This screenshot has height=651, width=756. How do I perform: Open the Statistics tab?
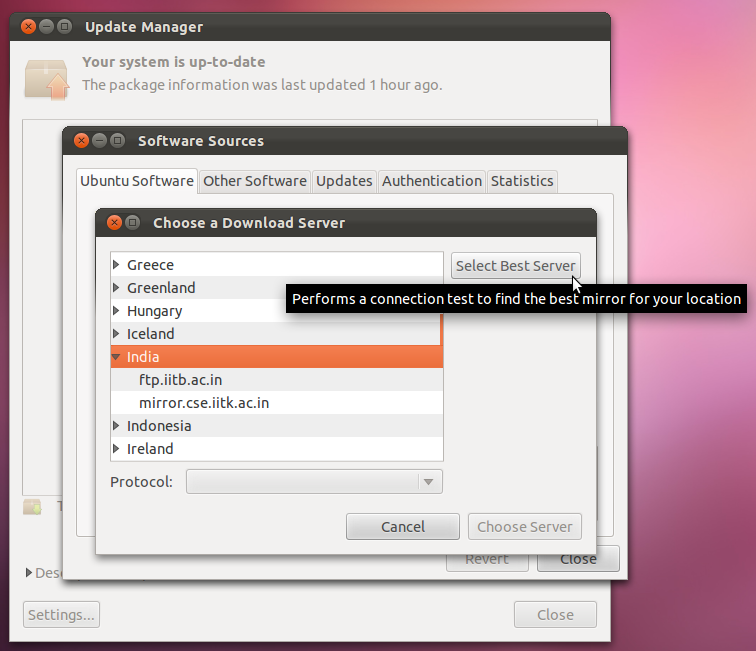[522, 181]
